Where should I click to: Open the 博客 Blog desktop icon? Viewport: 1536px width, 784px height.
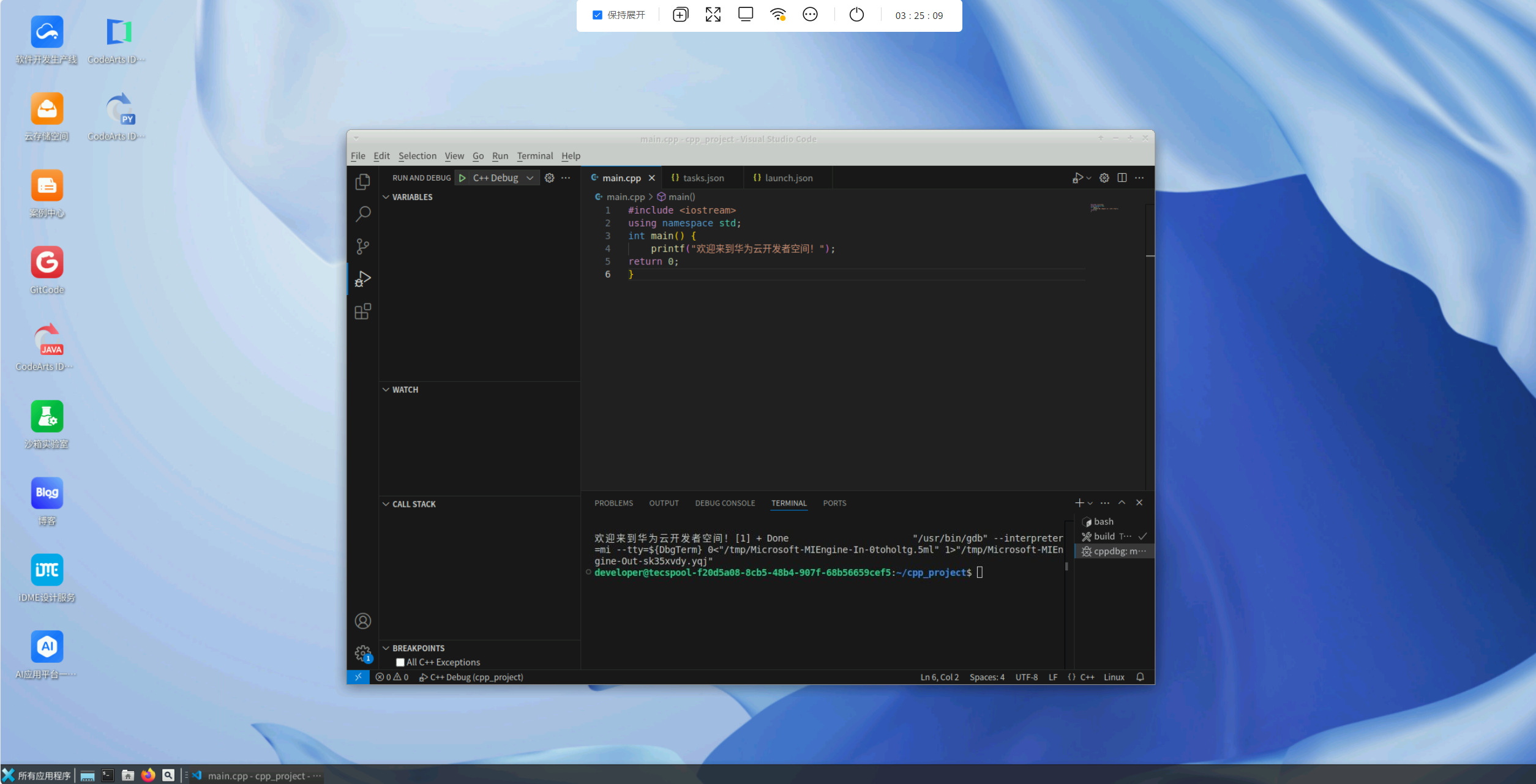[47, 501]
